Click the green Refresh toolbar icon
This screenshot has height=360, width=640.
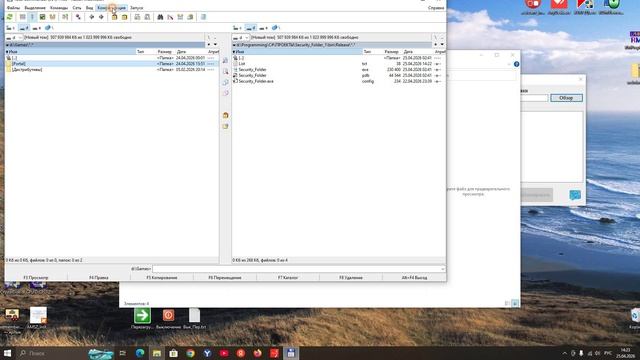(x=9, y=17)
